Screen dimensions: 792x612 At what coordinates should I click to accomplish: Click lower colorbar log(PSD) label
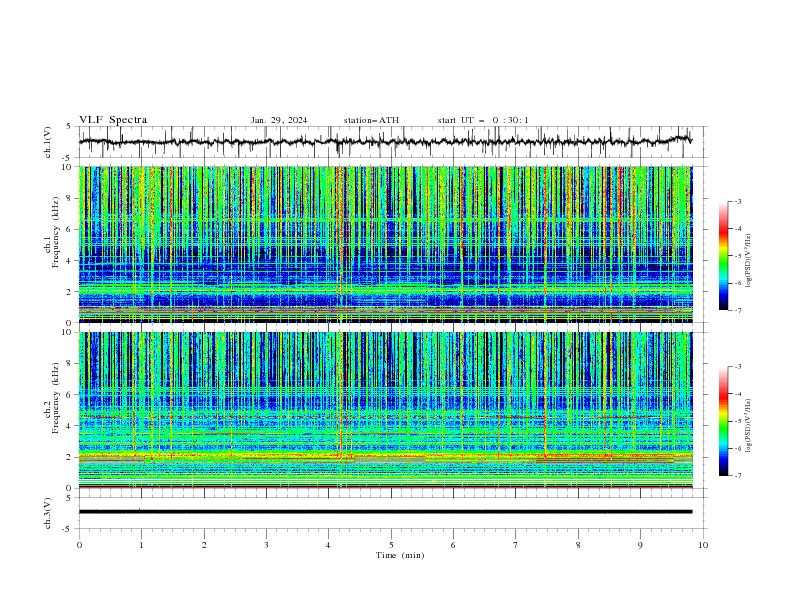pyautogui.click(x=749, y=426)
